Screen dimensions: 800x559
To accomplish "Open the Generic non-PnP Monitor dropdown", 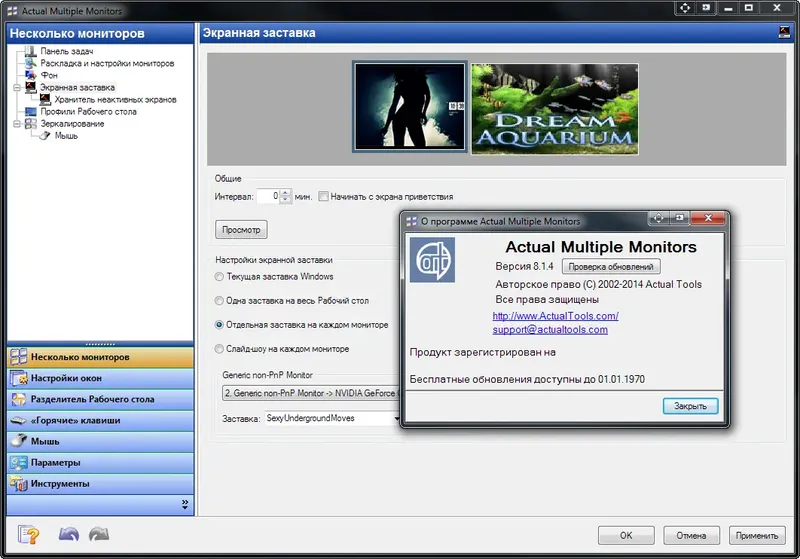I will [312, 393].
